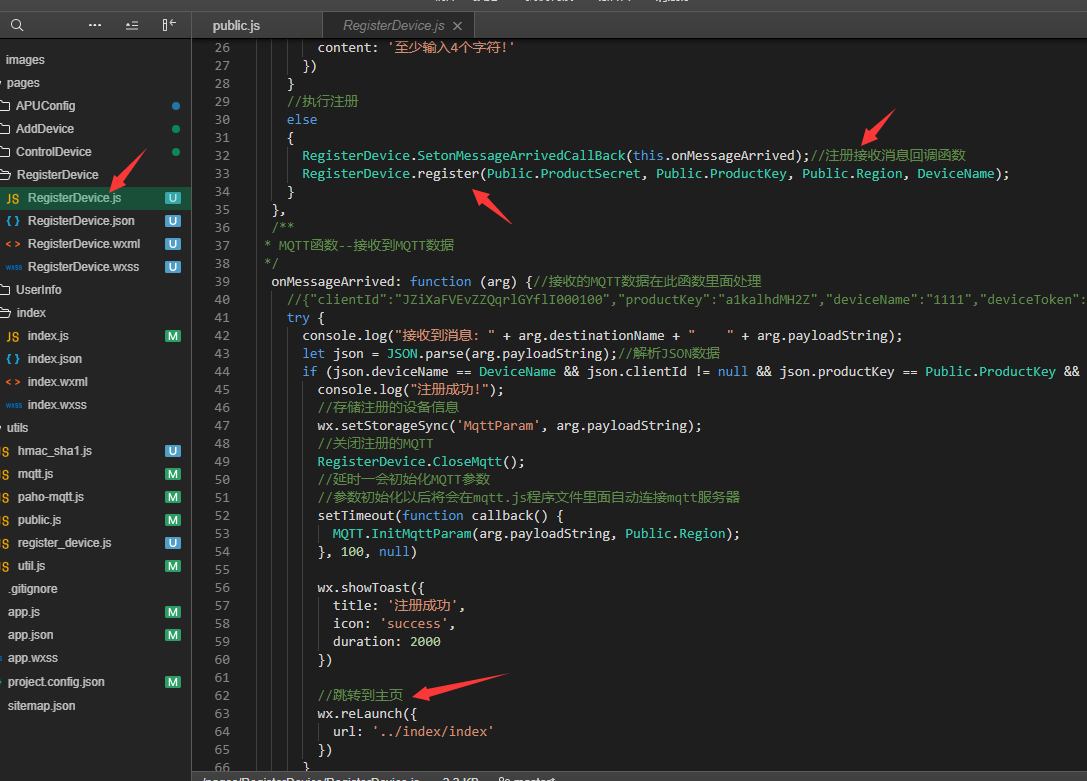Click the 'MQTT.InitMqttParam' call in code
Screen dimensions: 1087x781
tap(402, 534)
